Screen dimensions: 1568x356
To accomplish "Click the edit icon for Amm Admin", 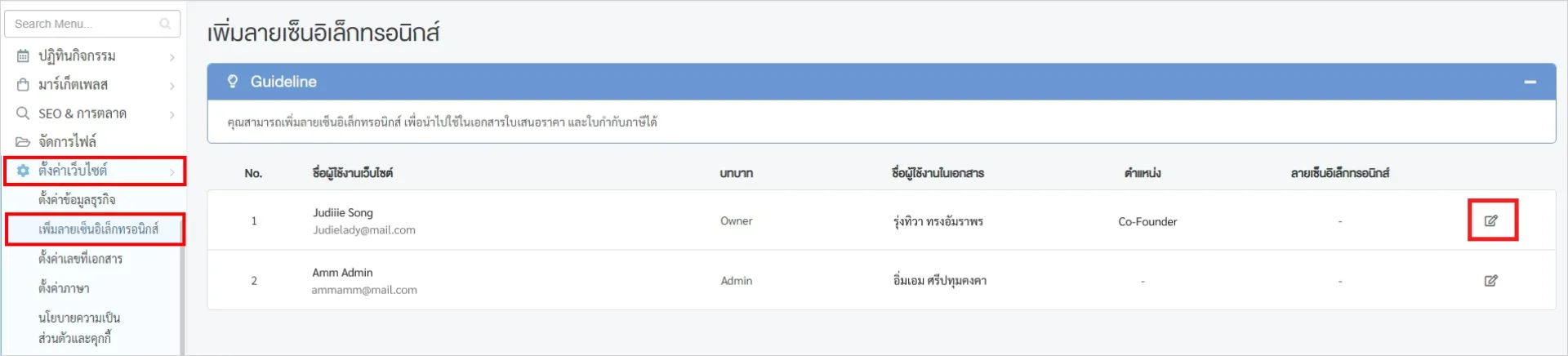I will click(x=1490, y=281).
